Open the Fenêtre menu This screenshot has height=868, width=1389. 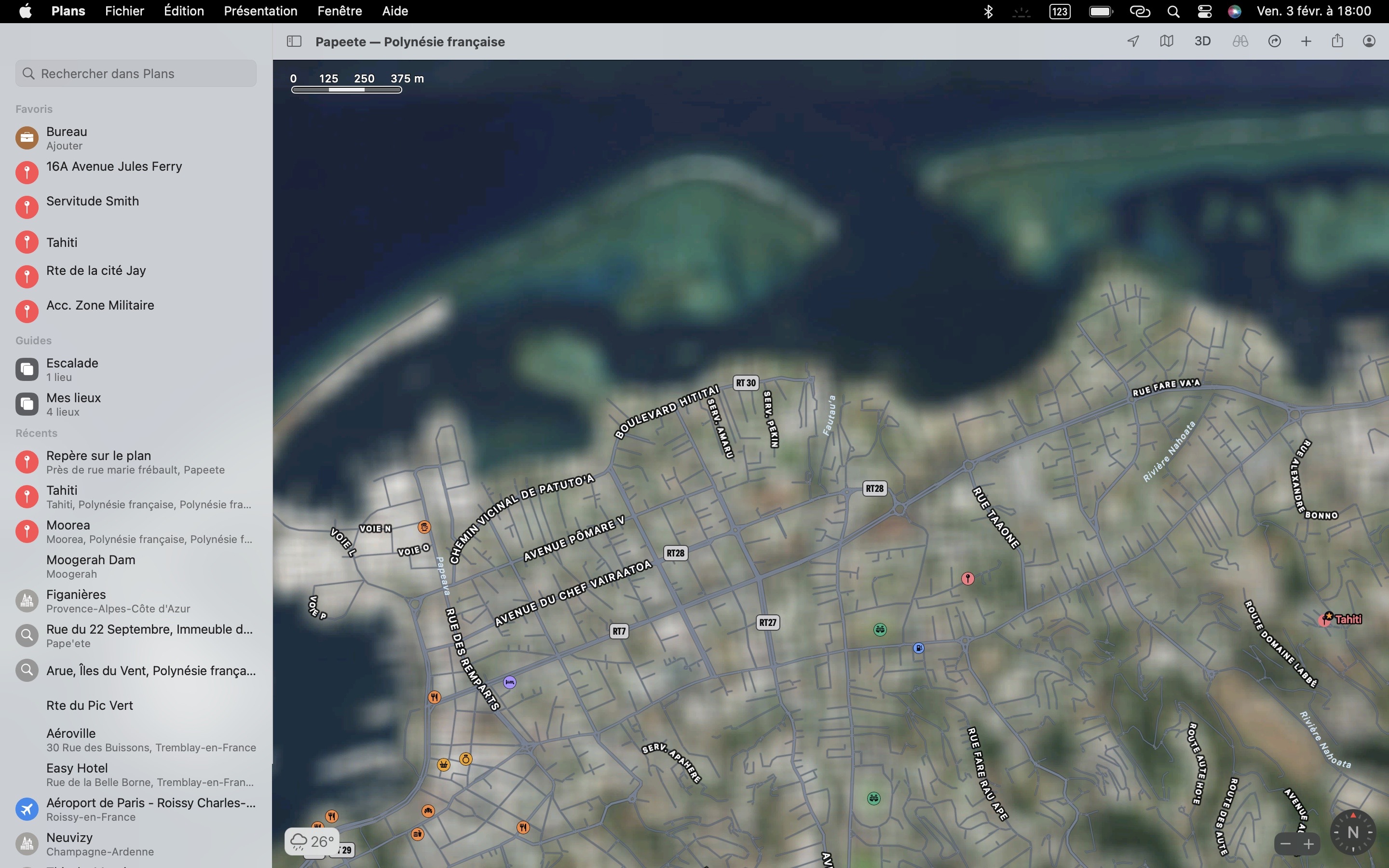(339, 11)
